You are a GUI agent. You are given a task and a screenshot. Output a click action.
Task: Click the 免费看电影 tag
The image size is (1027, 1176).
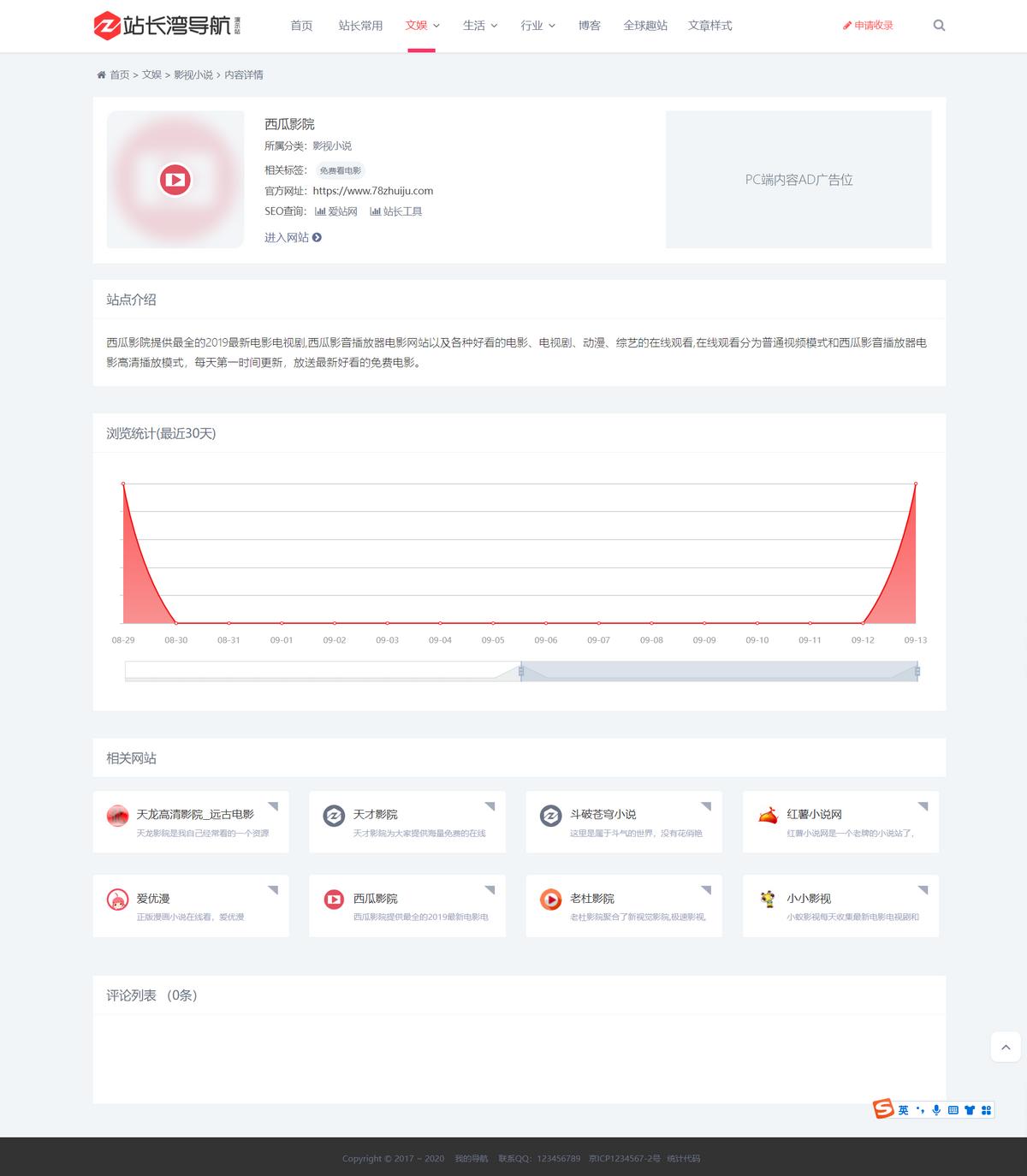341,170
